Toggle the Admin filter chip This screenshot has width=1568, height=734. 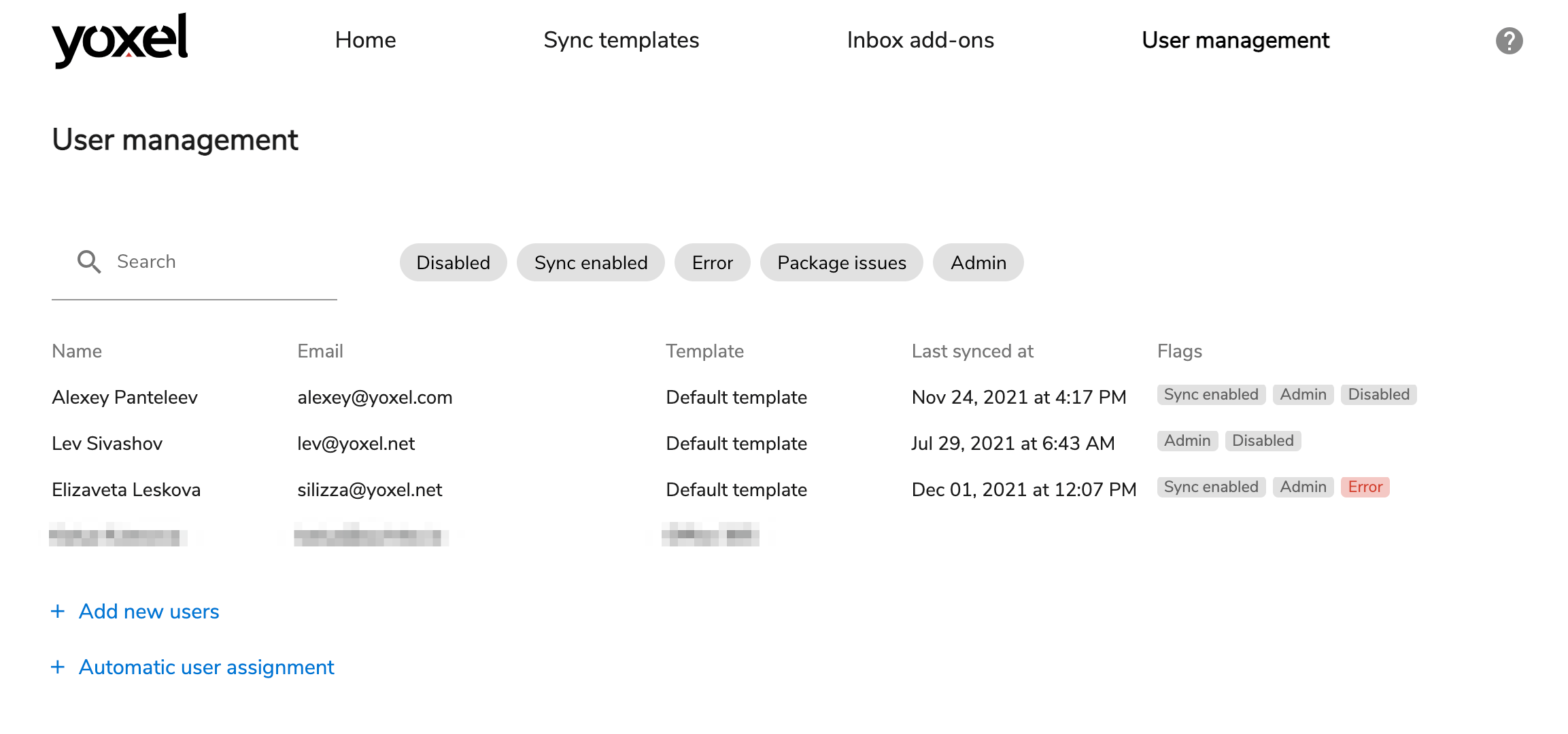(978, 263)
